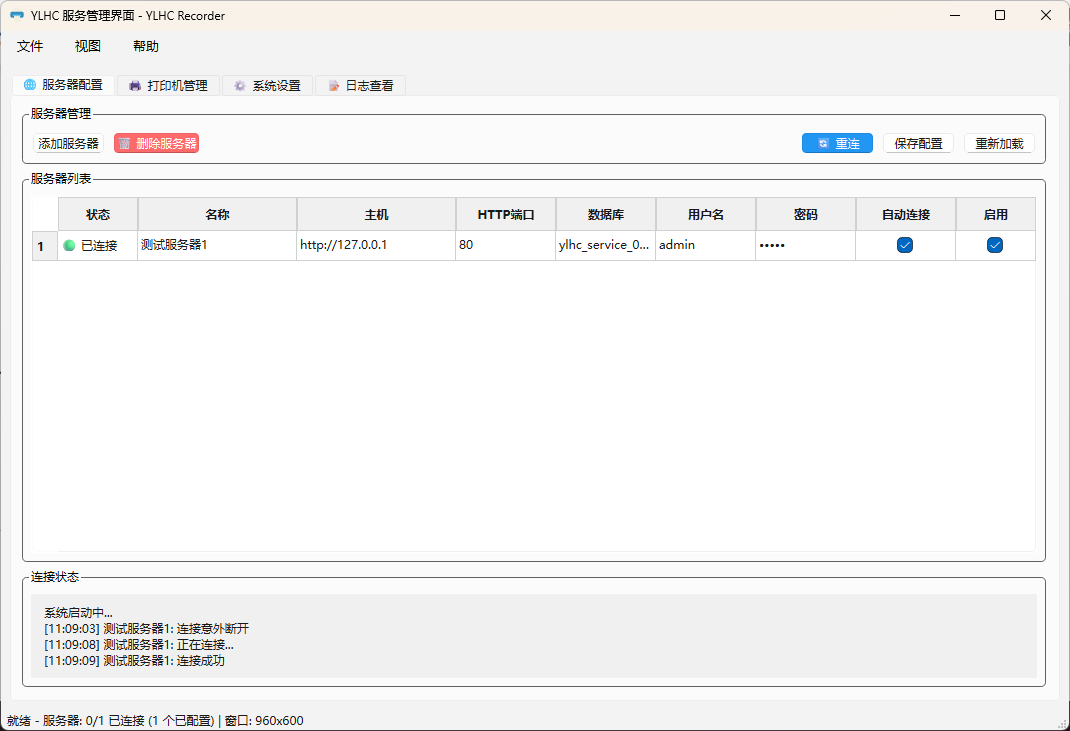Click the notepad icon on 日志查看 tab
Viewport: 1070px width, 731px height.
[334, 86]
